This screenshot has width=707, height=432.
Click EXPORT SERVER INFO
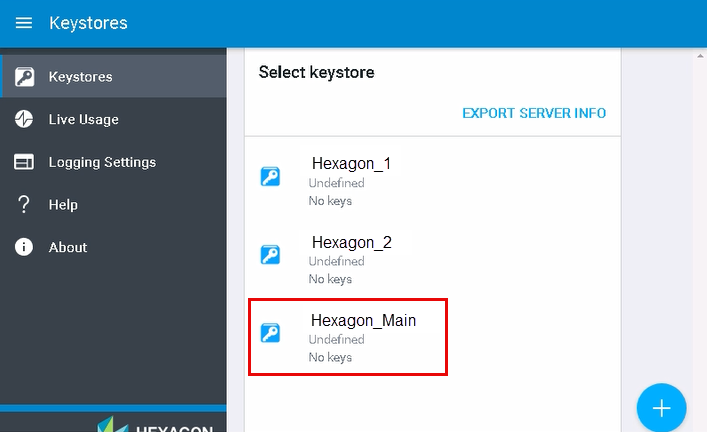coord(534,113)
